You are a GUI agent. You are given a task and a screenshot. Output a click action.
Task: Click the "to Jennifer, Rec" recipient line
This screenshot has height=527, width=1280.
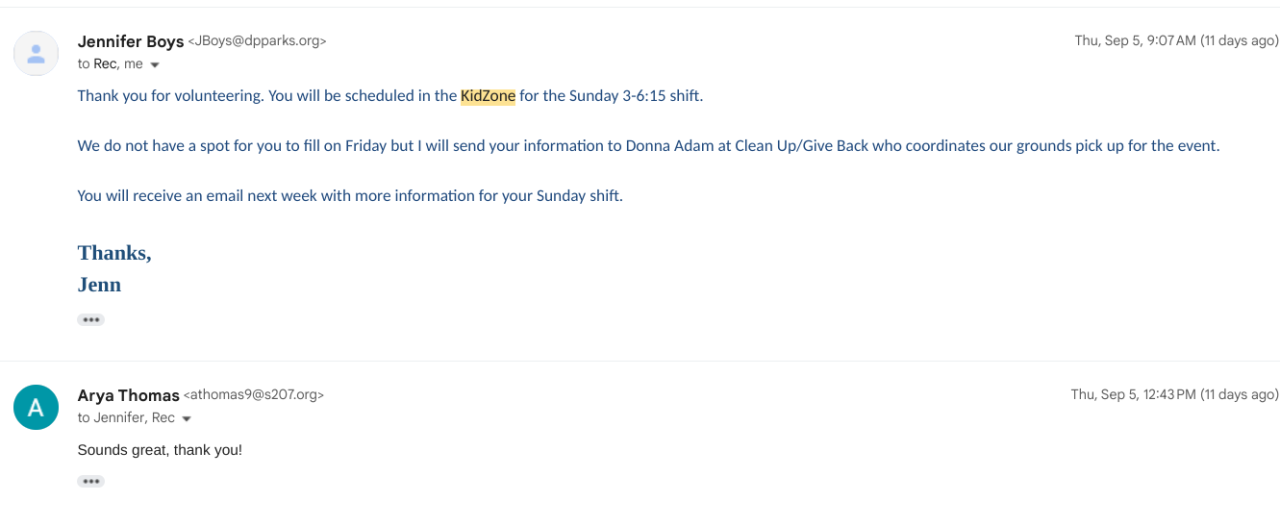pos(126,418)
